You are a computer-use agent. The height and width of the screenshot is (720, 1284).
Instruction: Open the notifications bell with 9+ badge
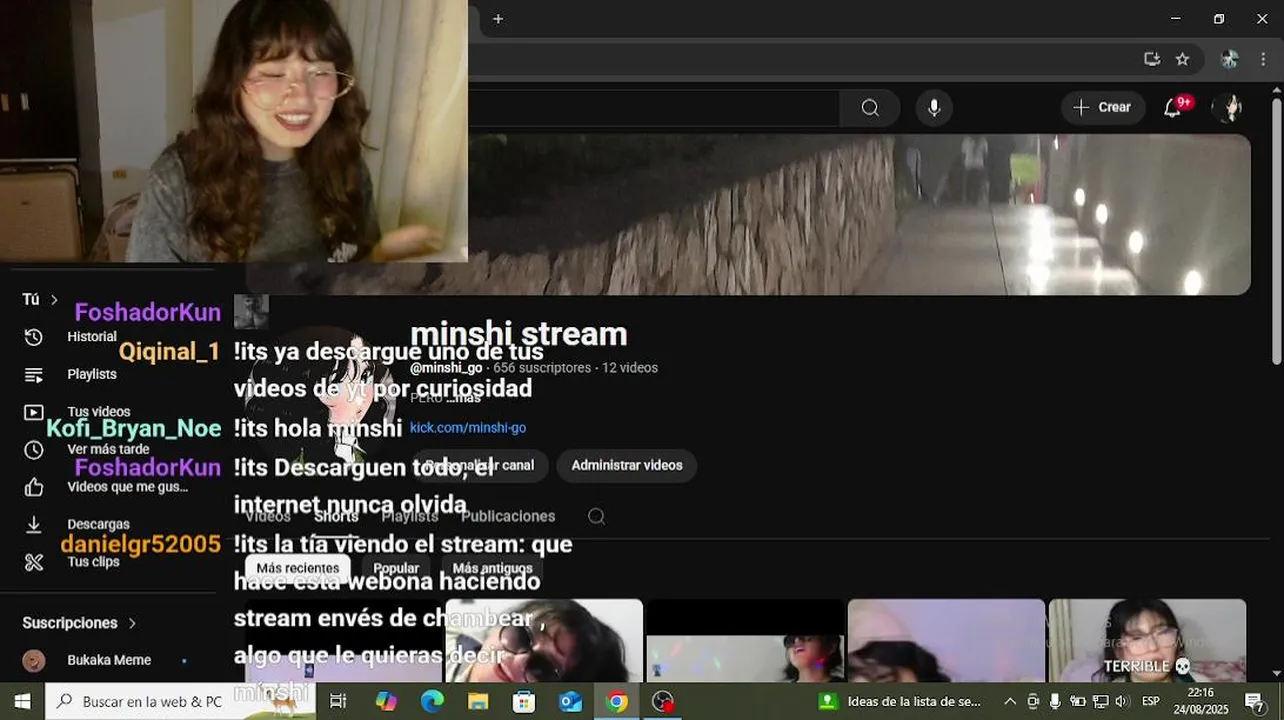pos(1173,108)
